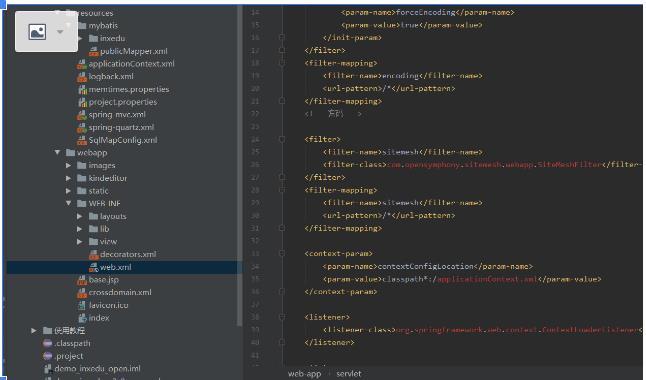Image resolution: width=646 pixels, height=380 pixels.
Task: Click the web-app breadcrumb
Action: coord(304,373)
